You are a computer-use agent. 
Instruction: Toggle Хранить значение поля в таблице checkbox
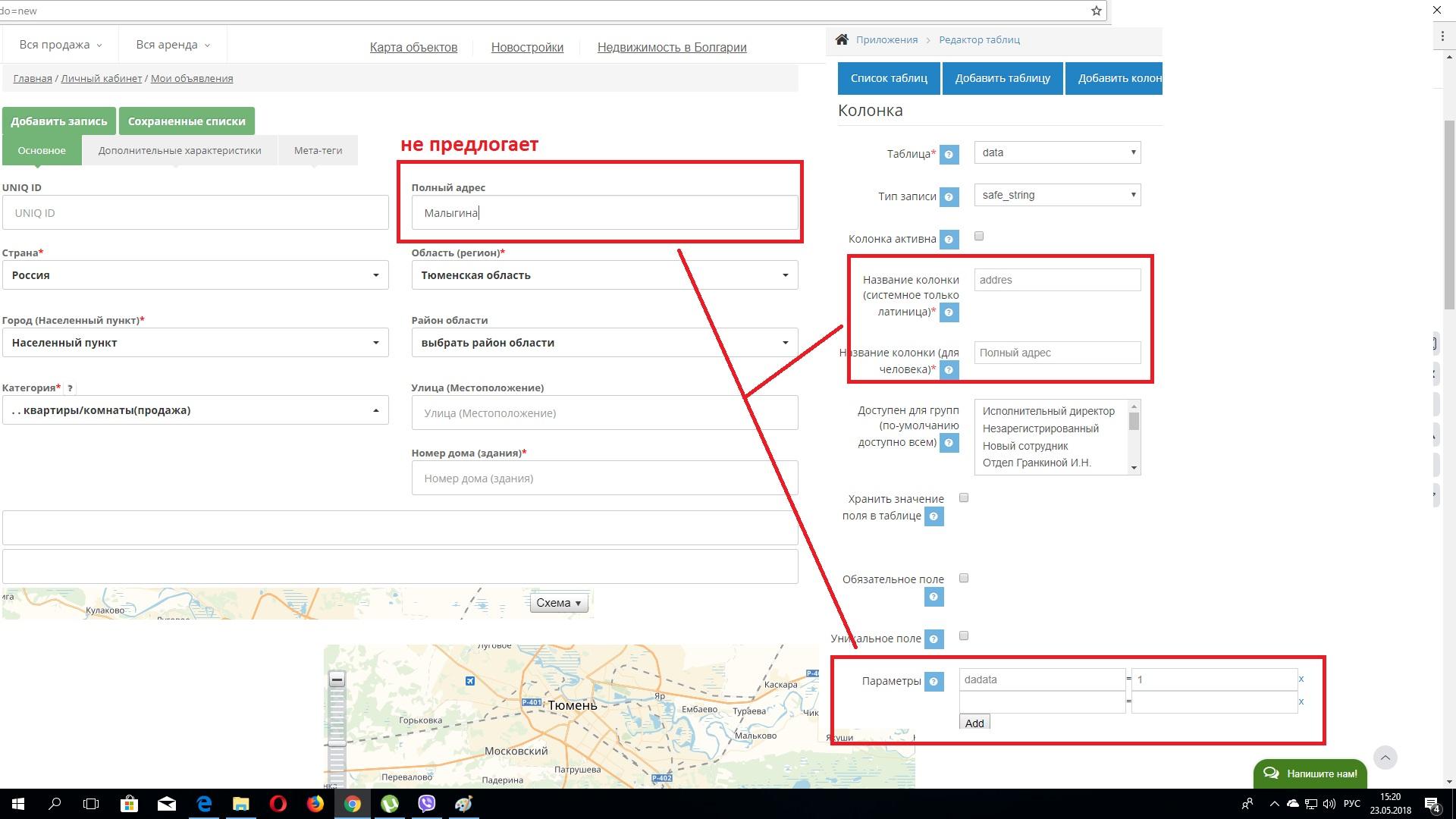coord(964,498)
